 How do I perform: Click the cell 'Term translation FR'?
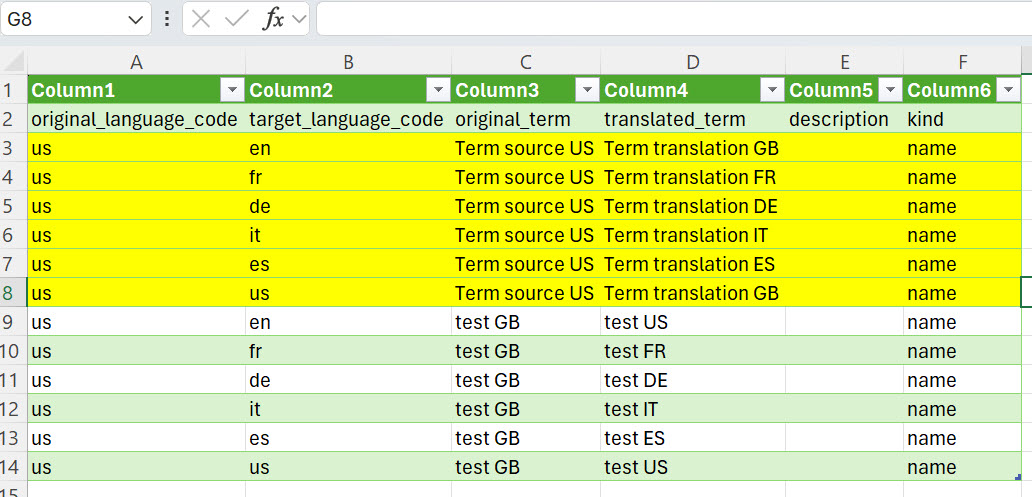(692, 177)
